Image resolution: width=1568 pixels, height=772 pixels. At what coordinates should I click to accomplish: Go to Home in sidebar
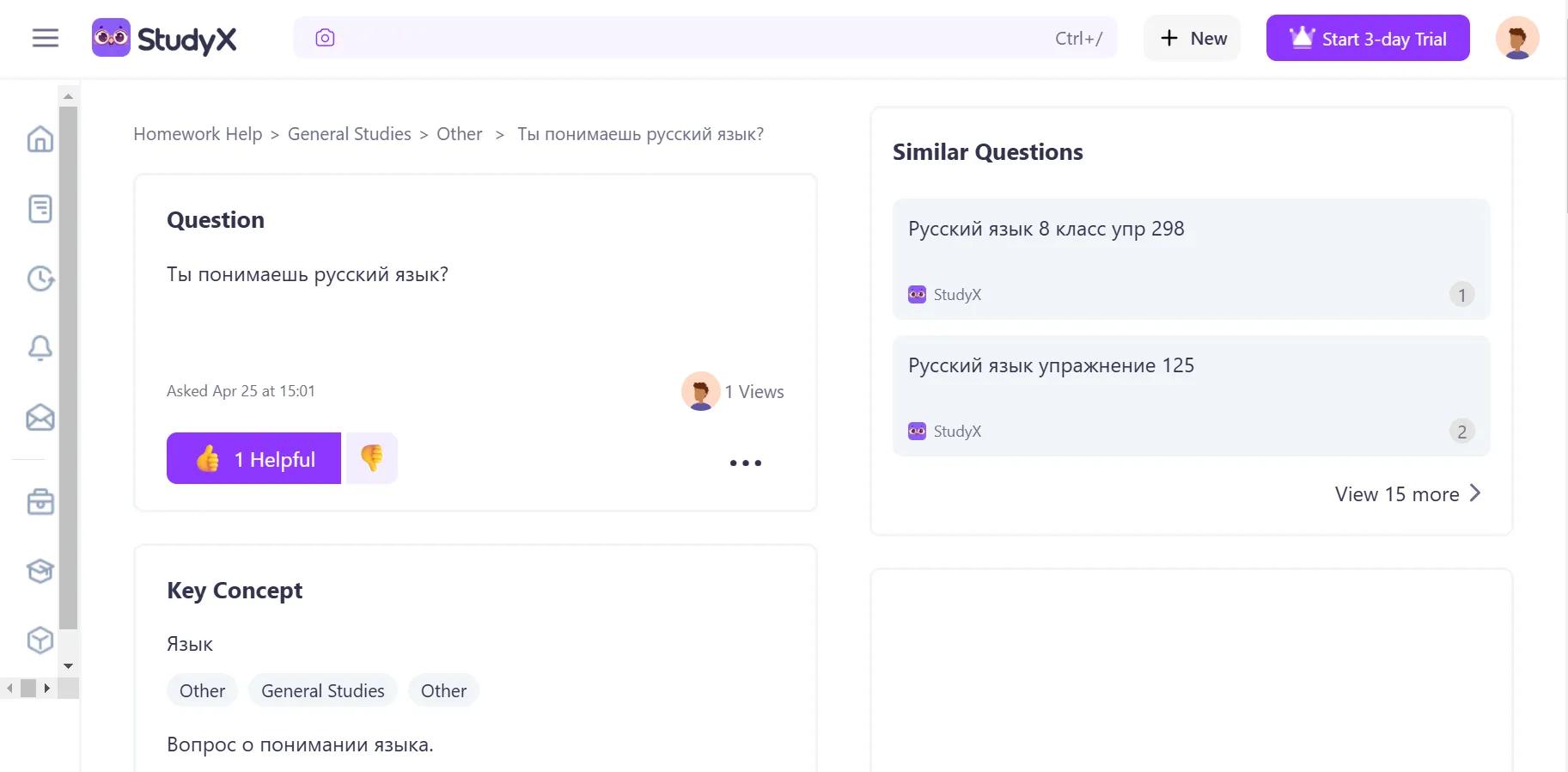(x=40, y=139)
